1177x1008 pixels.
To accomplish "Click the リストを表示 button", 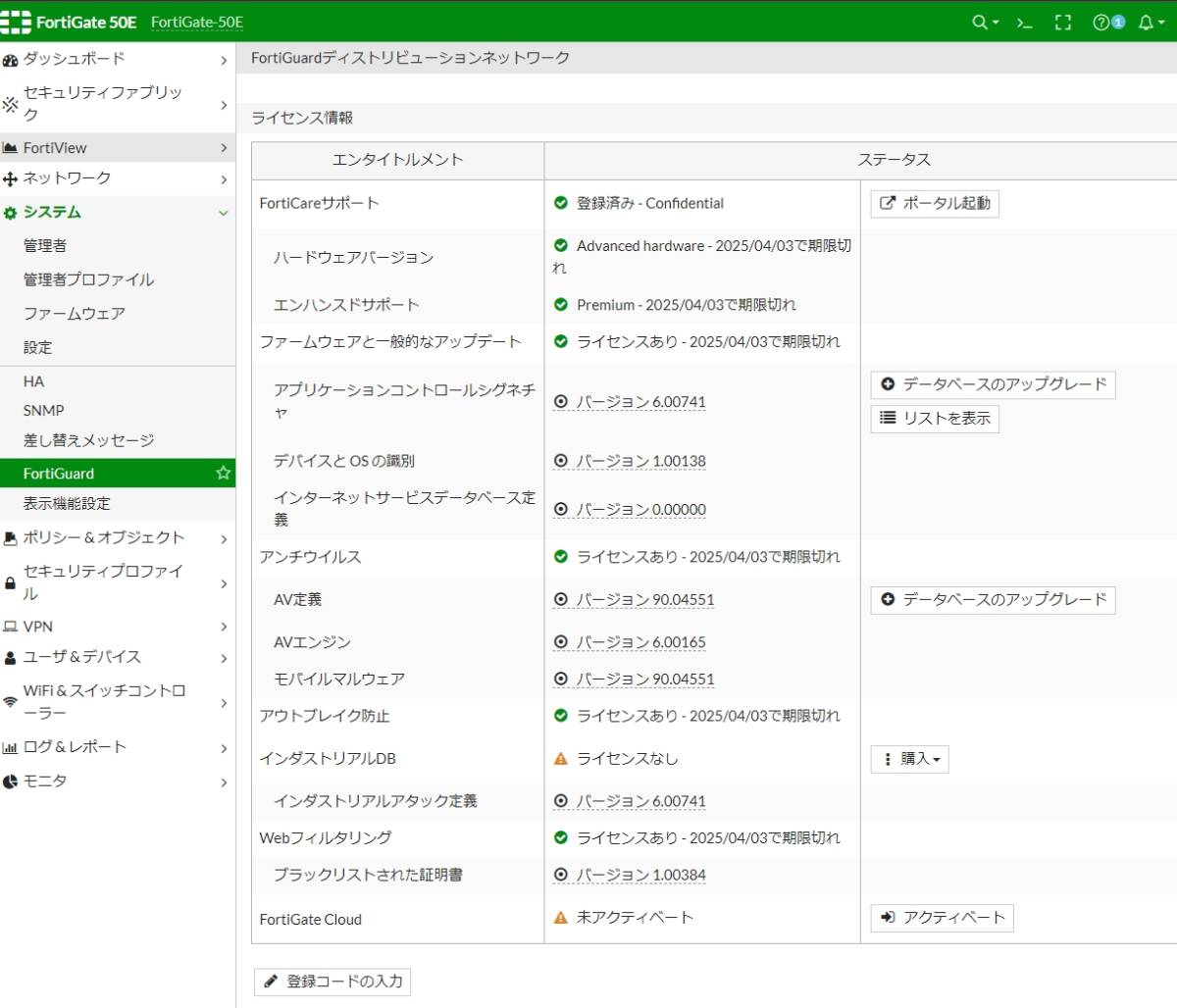I will pyautogui.click(x=935, y=419).
